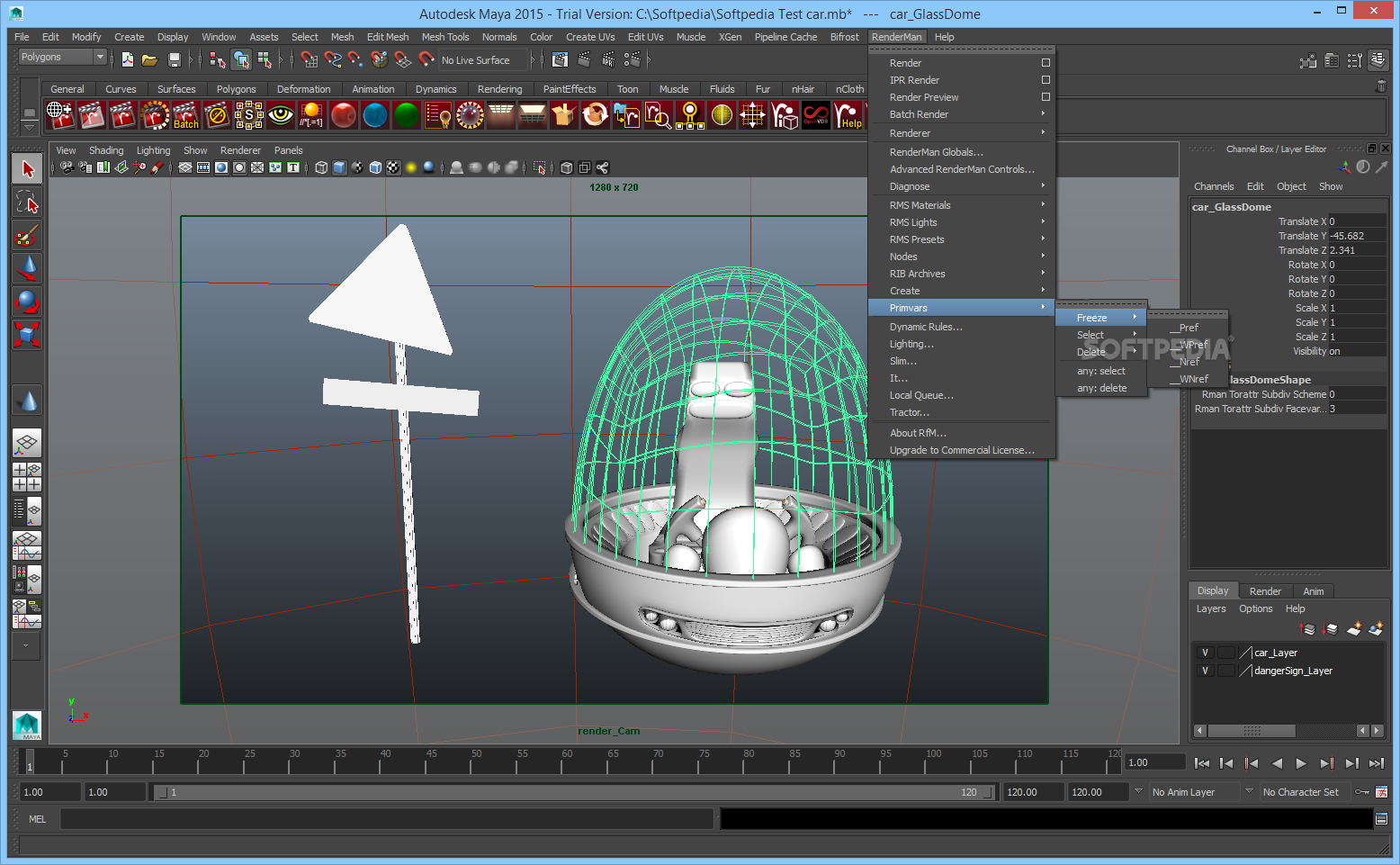The width and height of the screenshot is (1400, 865).
Task: Expand the Renderer submenu
Action: point(961,133)
